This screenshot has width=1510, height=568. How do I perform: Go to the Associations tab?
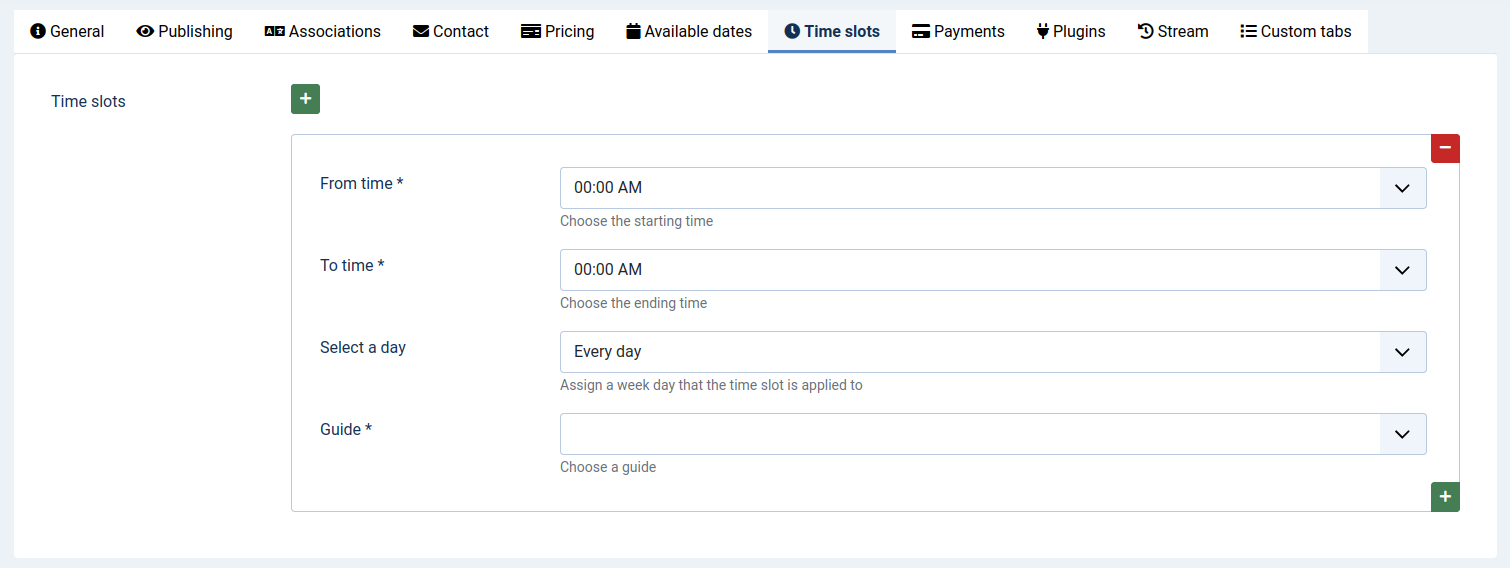pos(322,31)
